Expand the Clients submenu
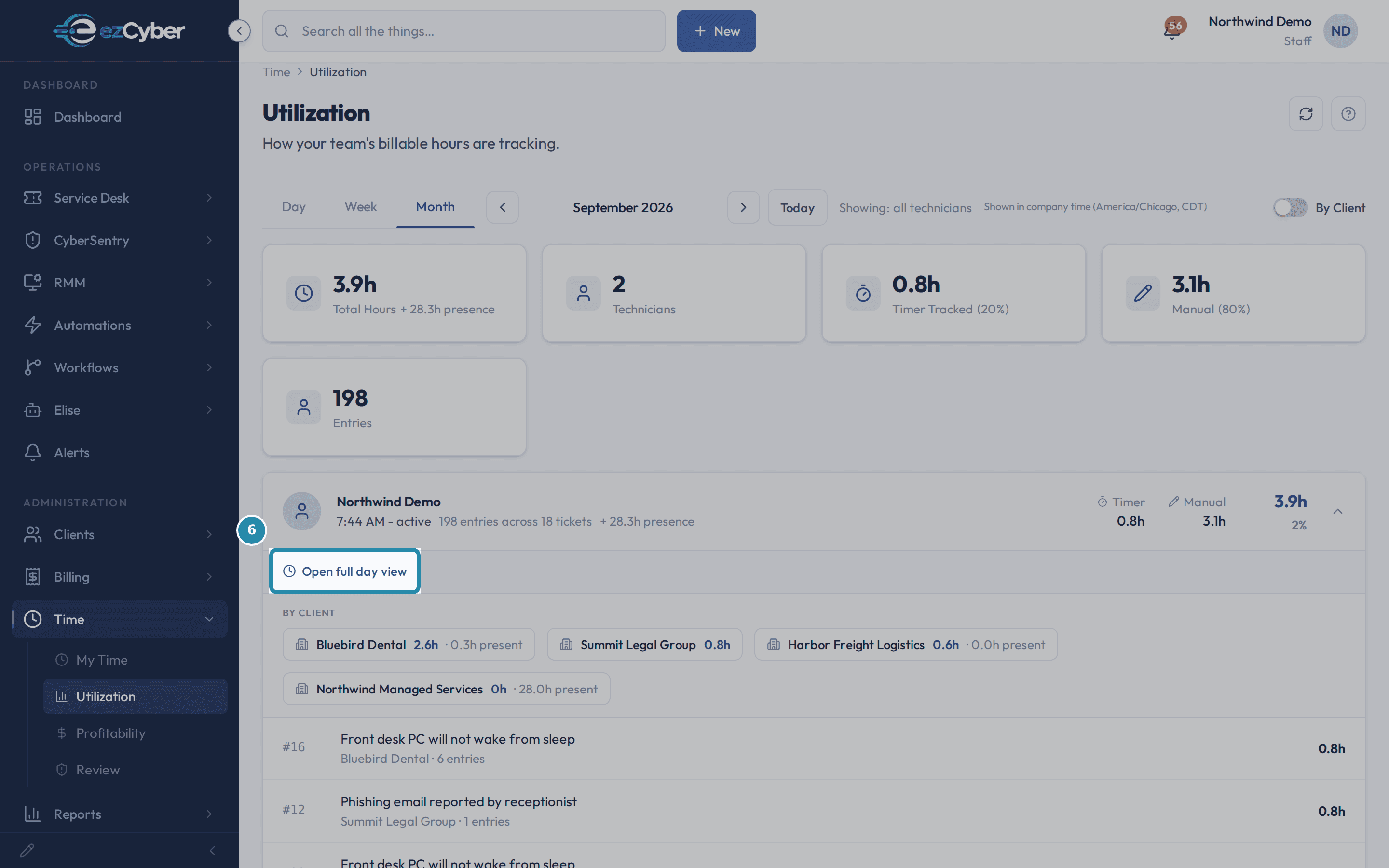Viewport: 1389px width, 868px height. (x=209, y=534)
